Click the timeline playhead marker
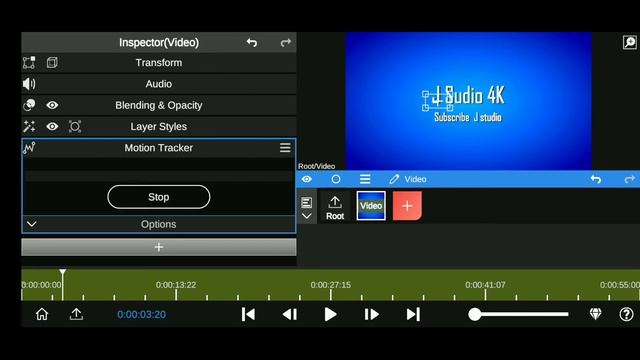The height and width of the screenshot is (360, 640). [62, 272]
